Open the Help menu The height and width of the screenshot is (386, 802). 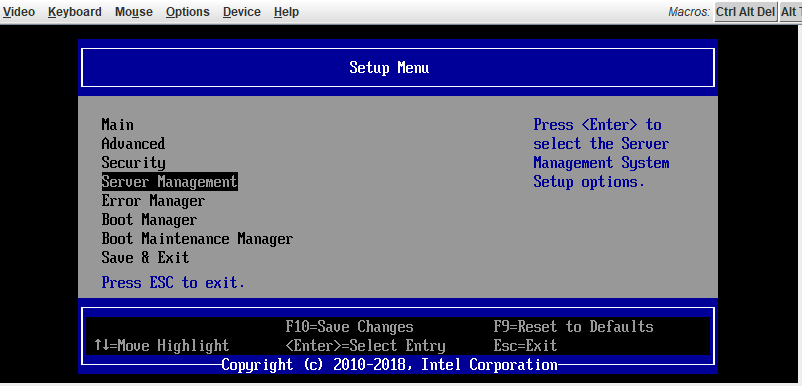click(x=286, y=12)
